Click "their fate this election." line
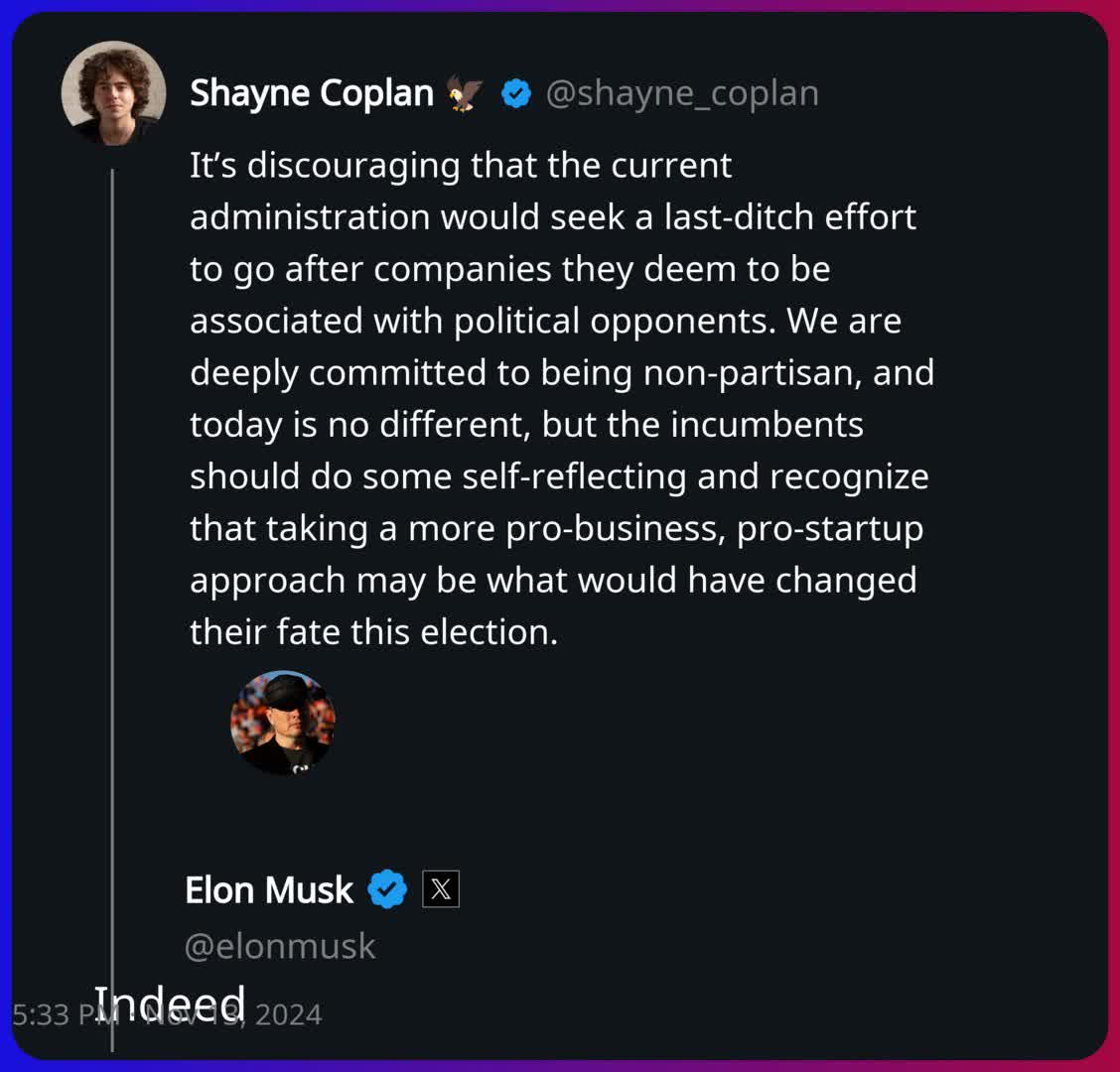Screen dimensions: 1120x1072 373,631
